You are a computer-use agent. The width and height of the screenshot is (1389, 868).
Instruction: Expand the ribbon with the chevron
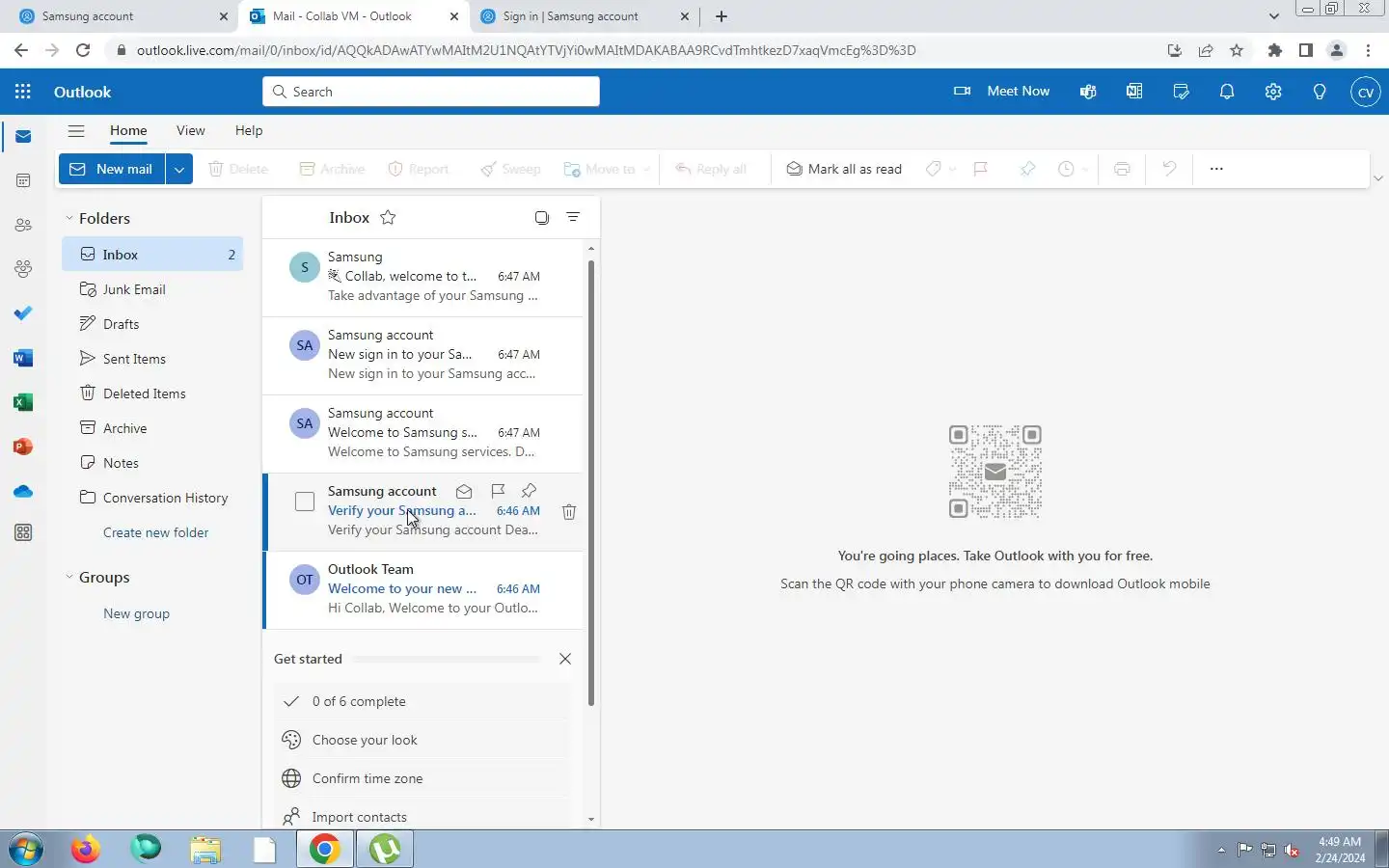pyautogui.click(x=1377, y=178)
